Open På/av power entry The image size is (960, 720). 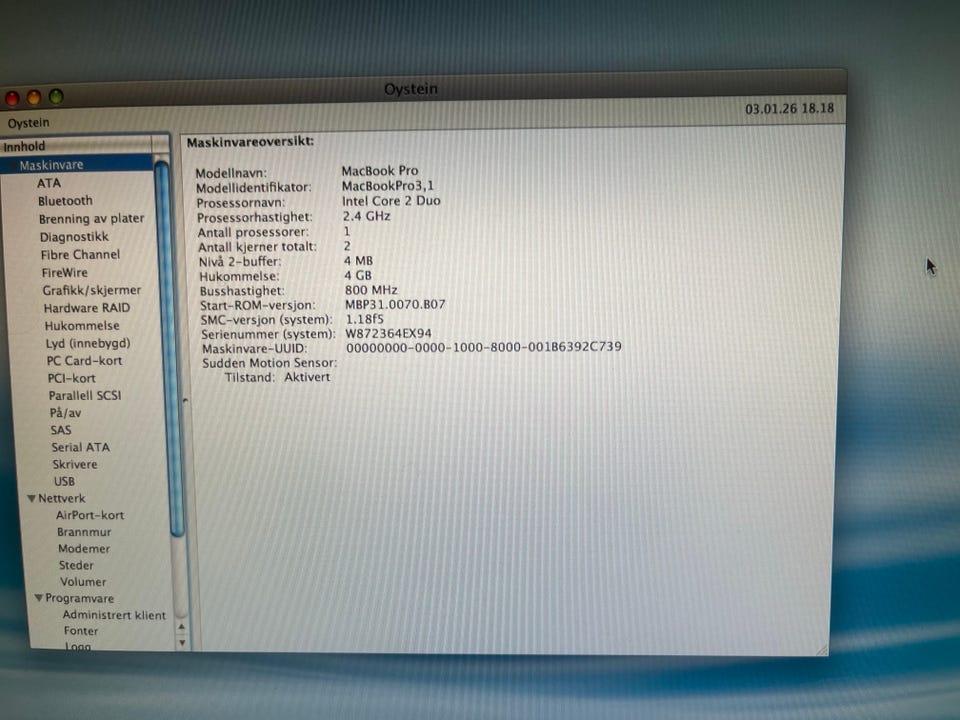(65, 413)
